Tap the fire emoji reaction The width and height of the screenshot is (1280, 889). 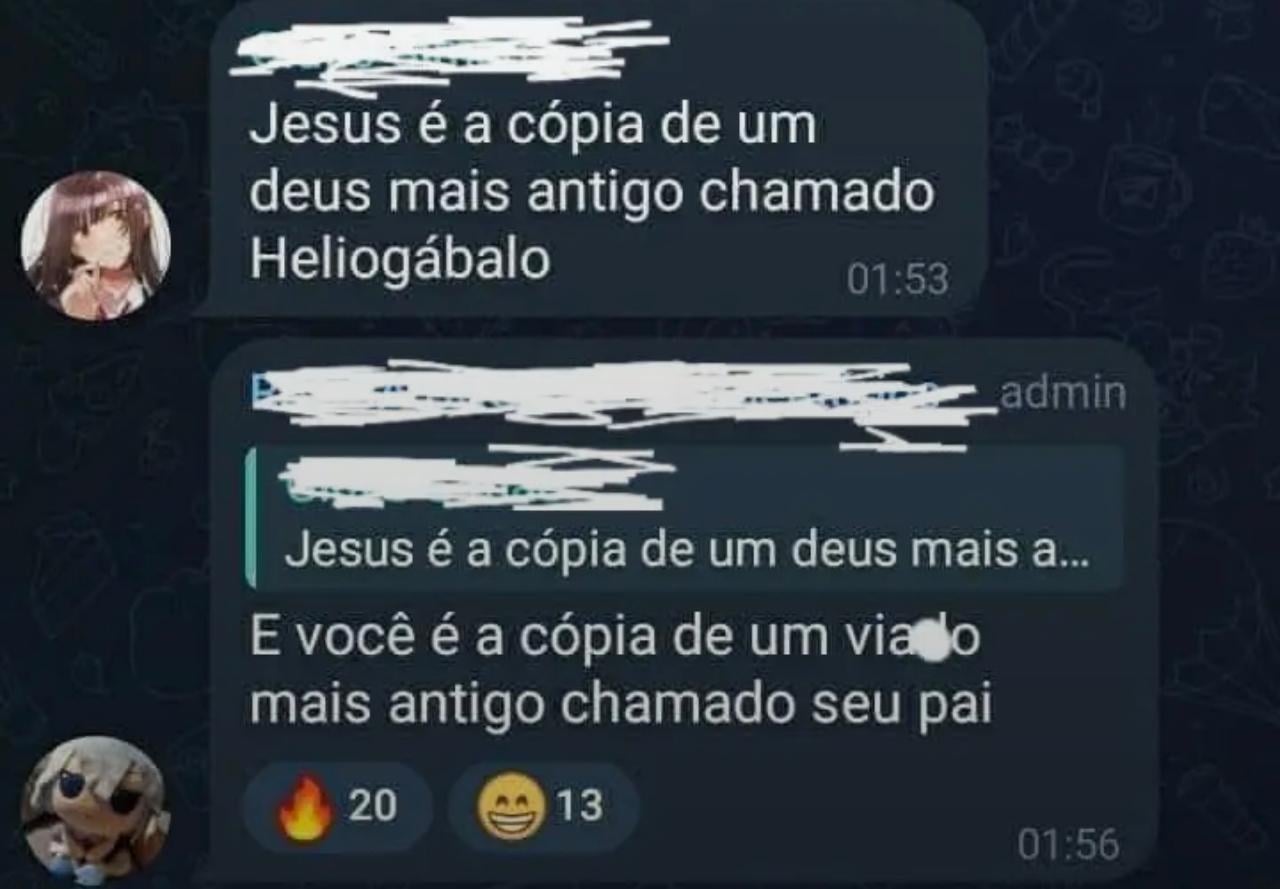305,806
